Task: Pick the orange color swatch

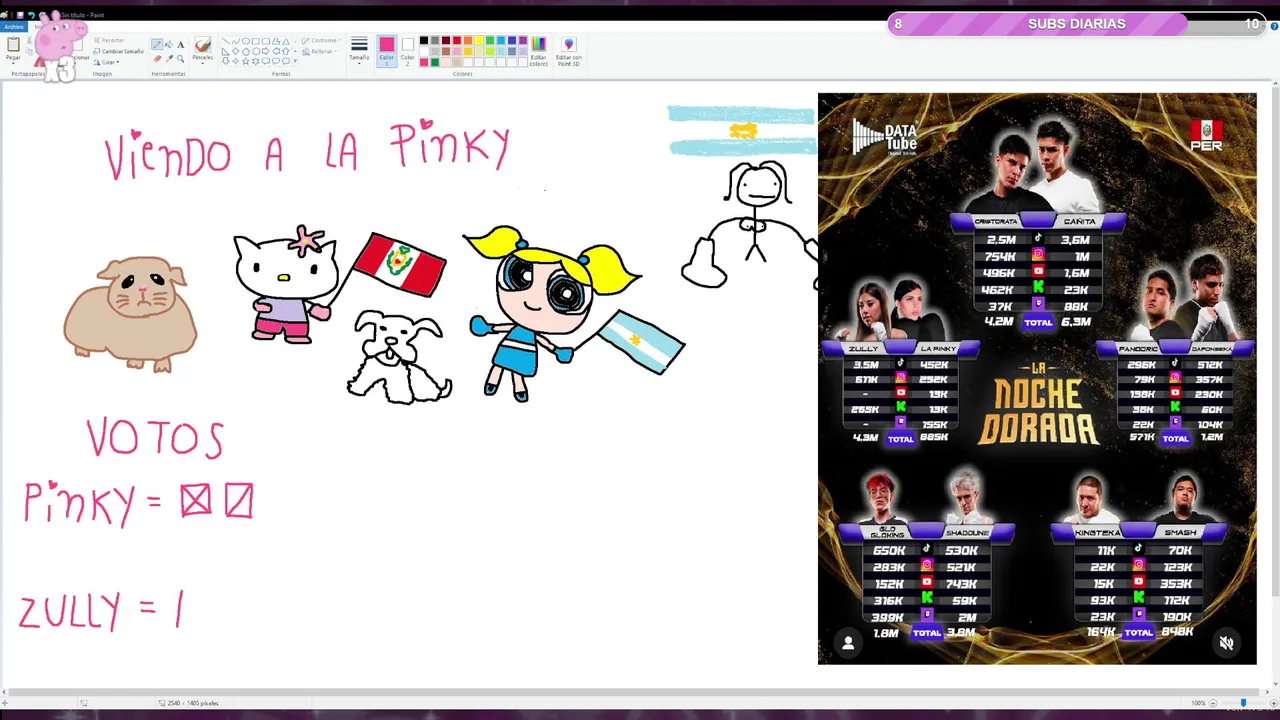Action: (468, 40)
